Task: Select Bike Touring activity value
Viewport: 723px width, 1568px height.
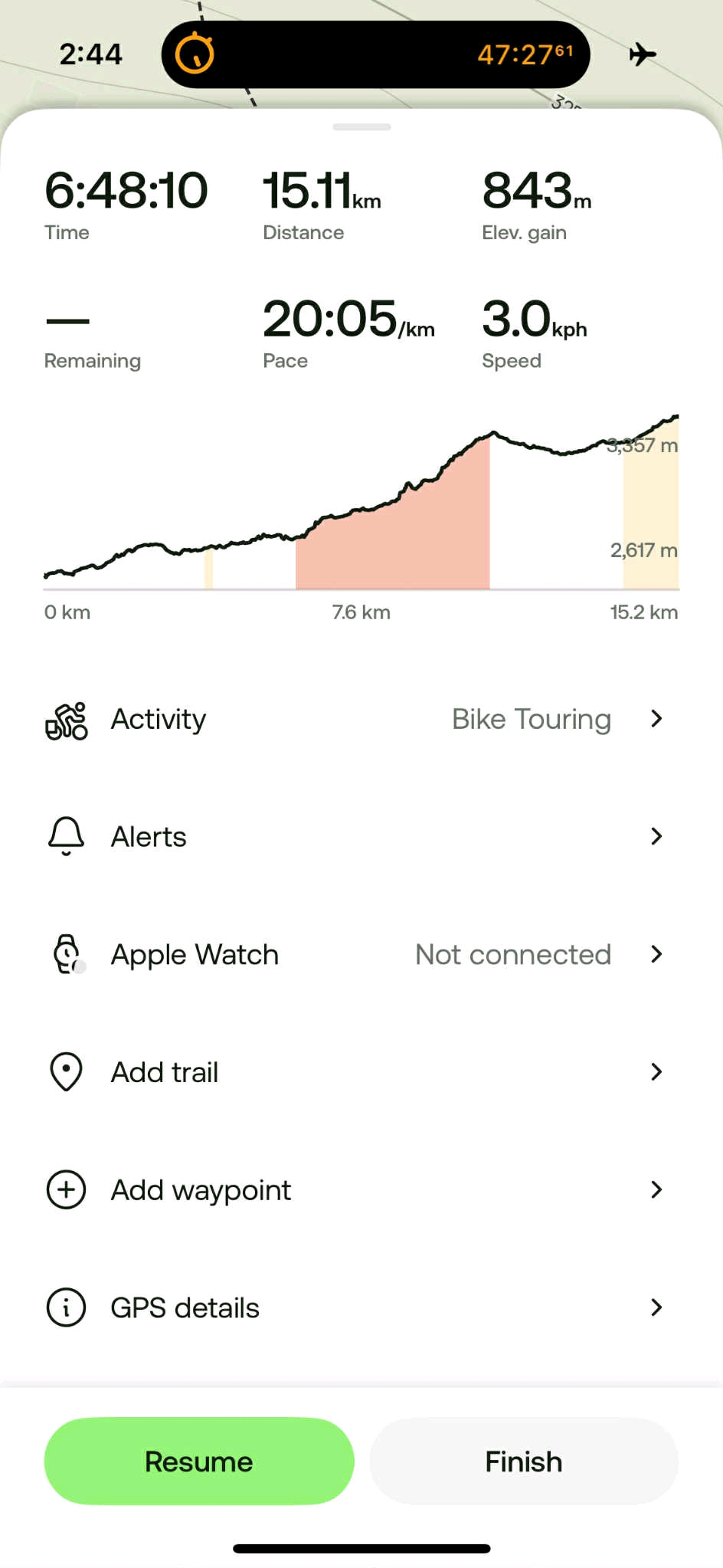Action: coord(531,719)
